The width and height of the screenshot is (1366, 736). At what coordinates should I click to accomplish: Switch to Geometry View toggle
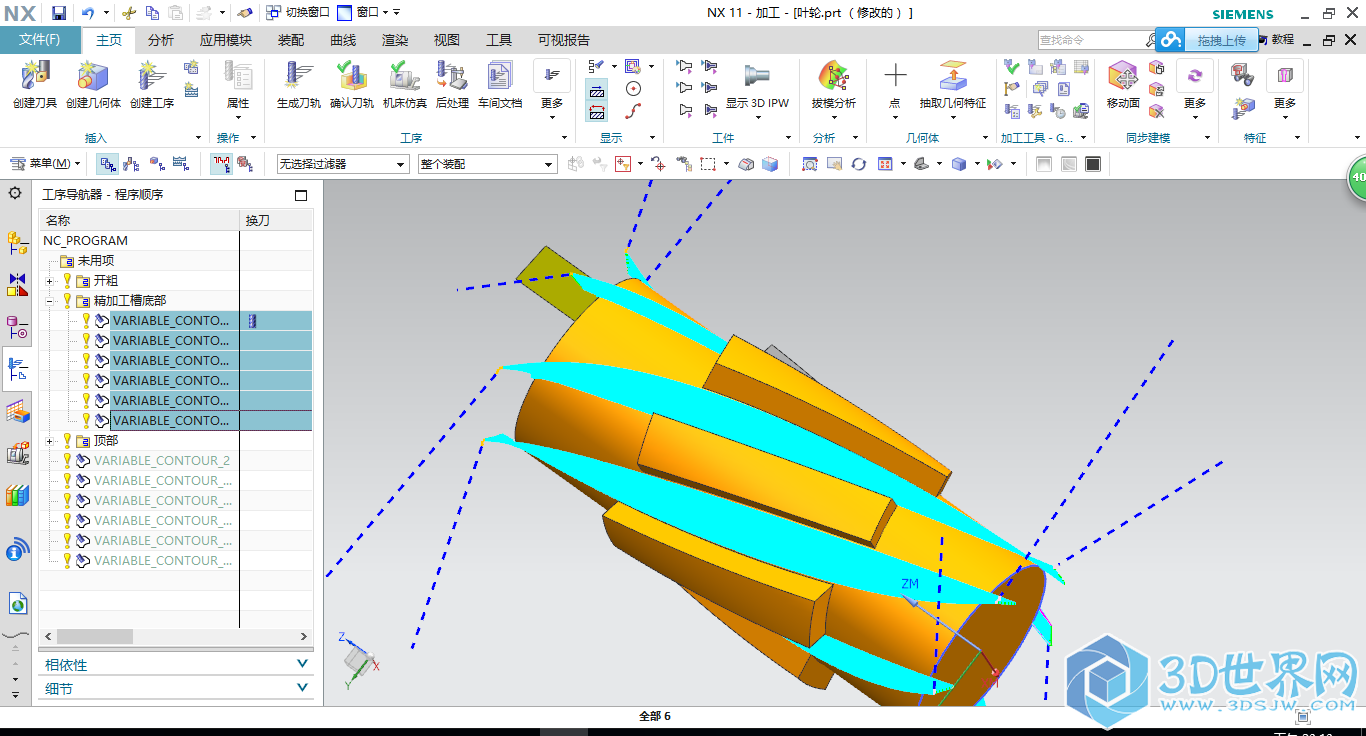156,164
